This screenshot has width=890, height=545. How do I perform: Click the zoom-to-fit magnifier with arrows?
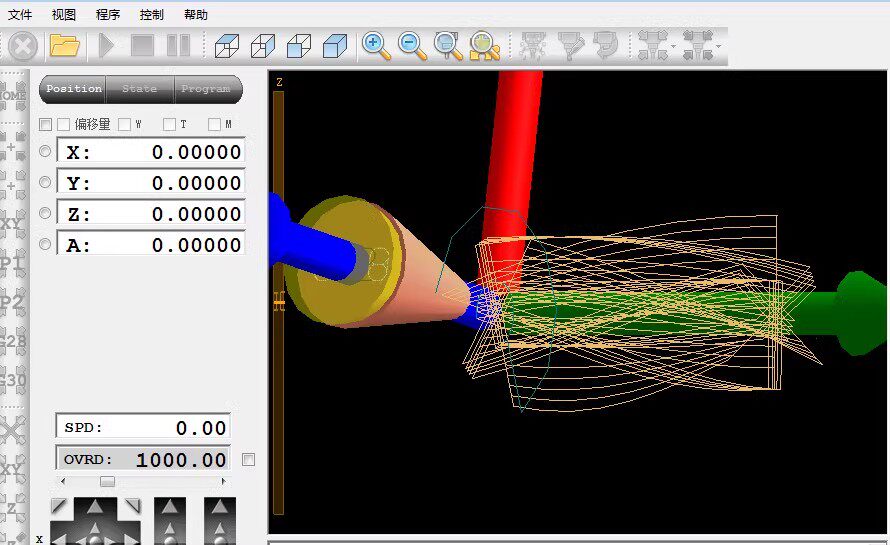(x=484, y=45)
